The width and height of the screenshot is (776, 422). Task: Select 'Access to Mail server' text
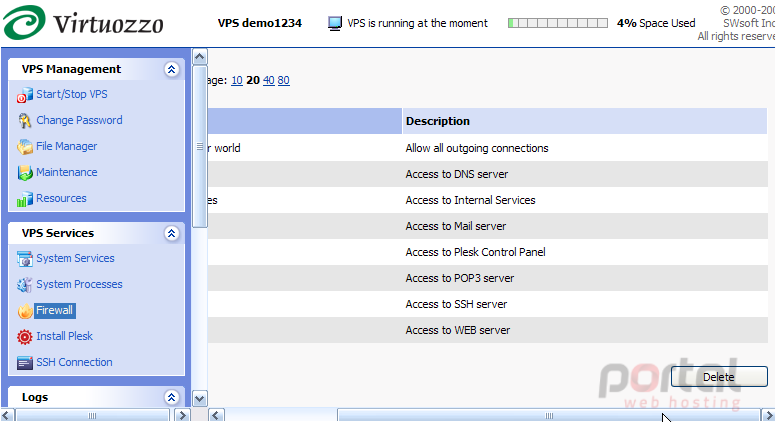(x=455, y=226)
